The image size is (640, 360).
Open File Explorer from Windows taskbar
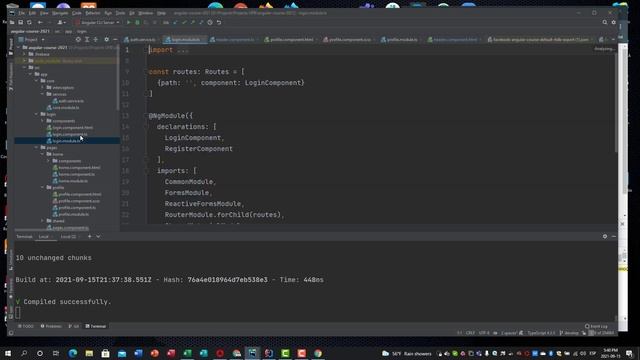pyautogui.click(x=89, y=353)
